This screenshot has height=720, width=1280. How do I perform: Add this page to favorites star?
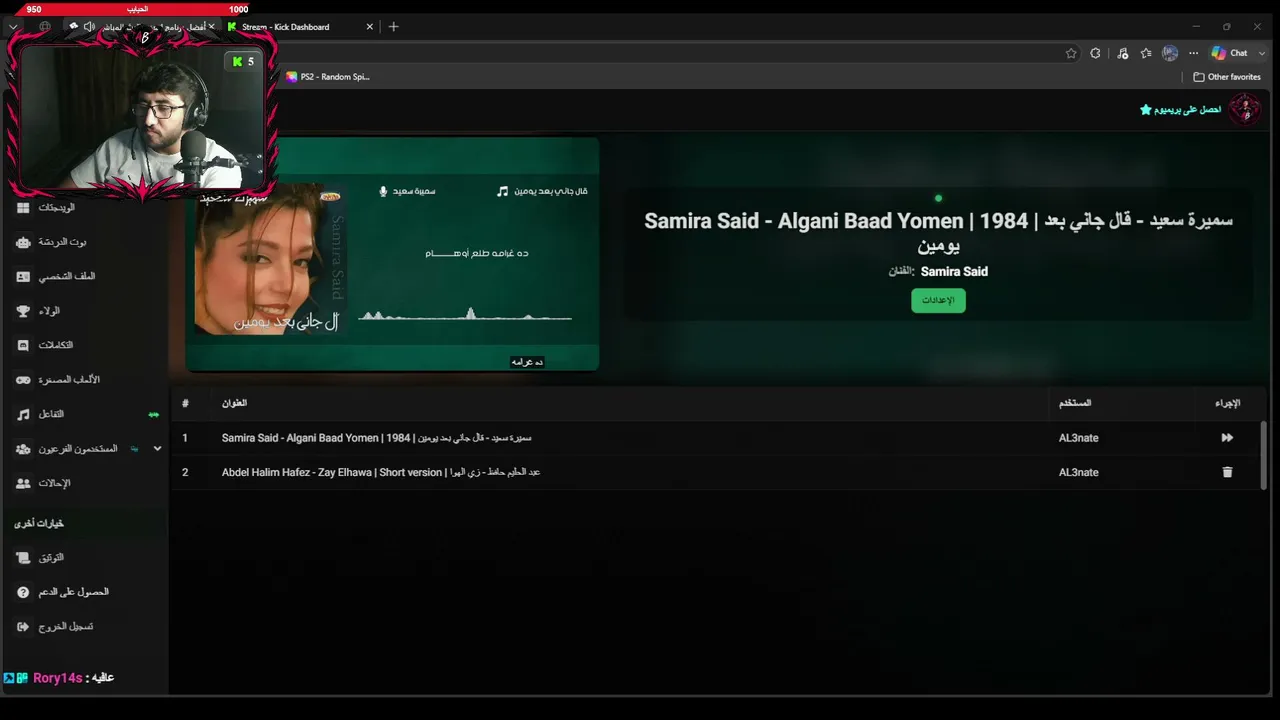[1071, 53]
